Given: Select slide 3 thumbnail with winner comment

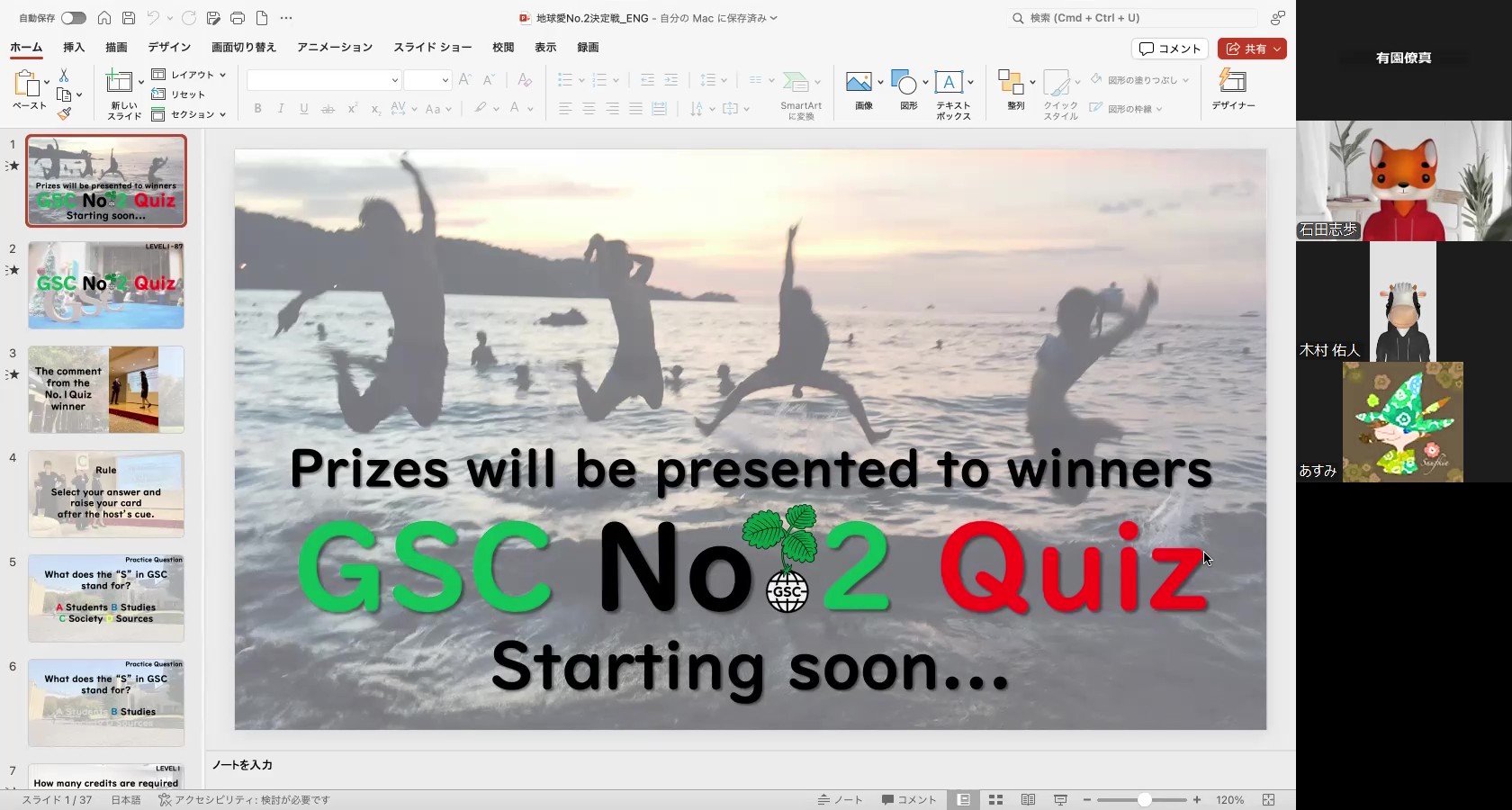Looking at the screenshot, I should pos(106,390).
